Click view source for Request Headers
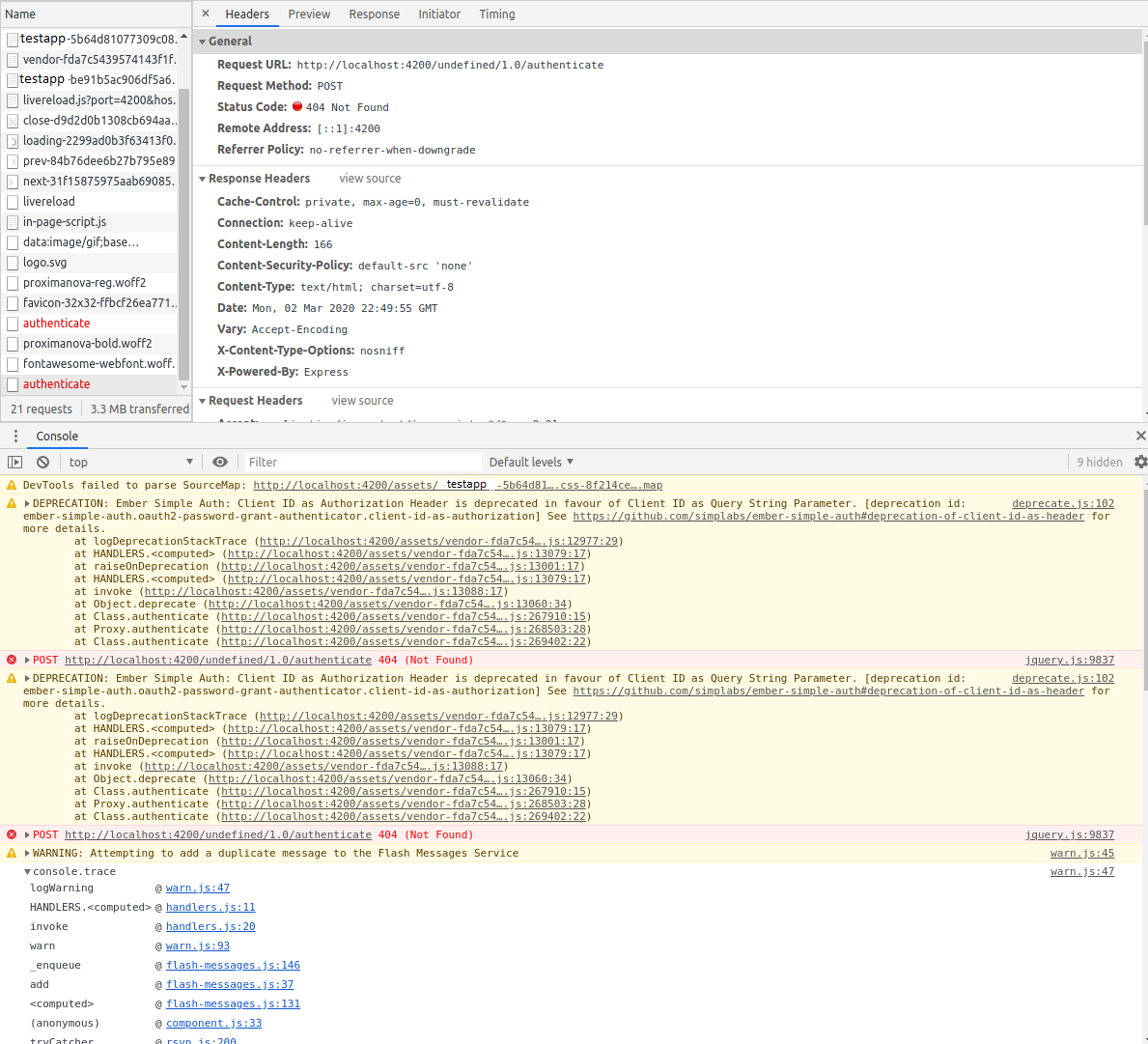 click(x=362, y=401)
